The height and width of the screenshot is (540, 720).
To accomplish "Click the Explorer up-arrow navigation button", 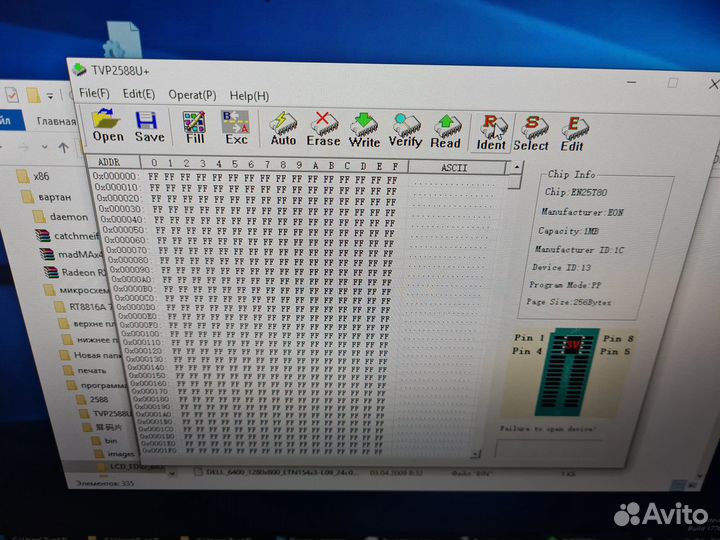I will (63, 147).
